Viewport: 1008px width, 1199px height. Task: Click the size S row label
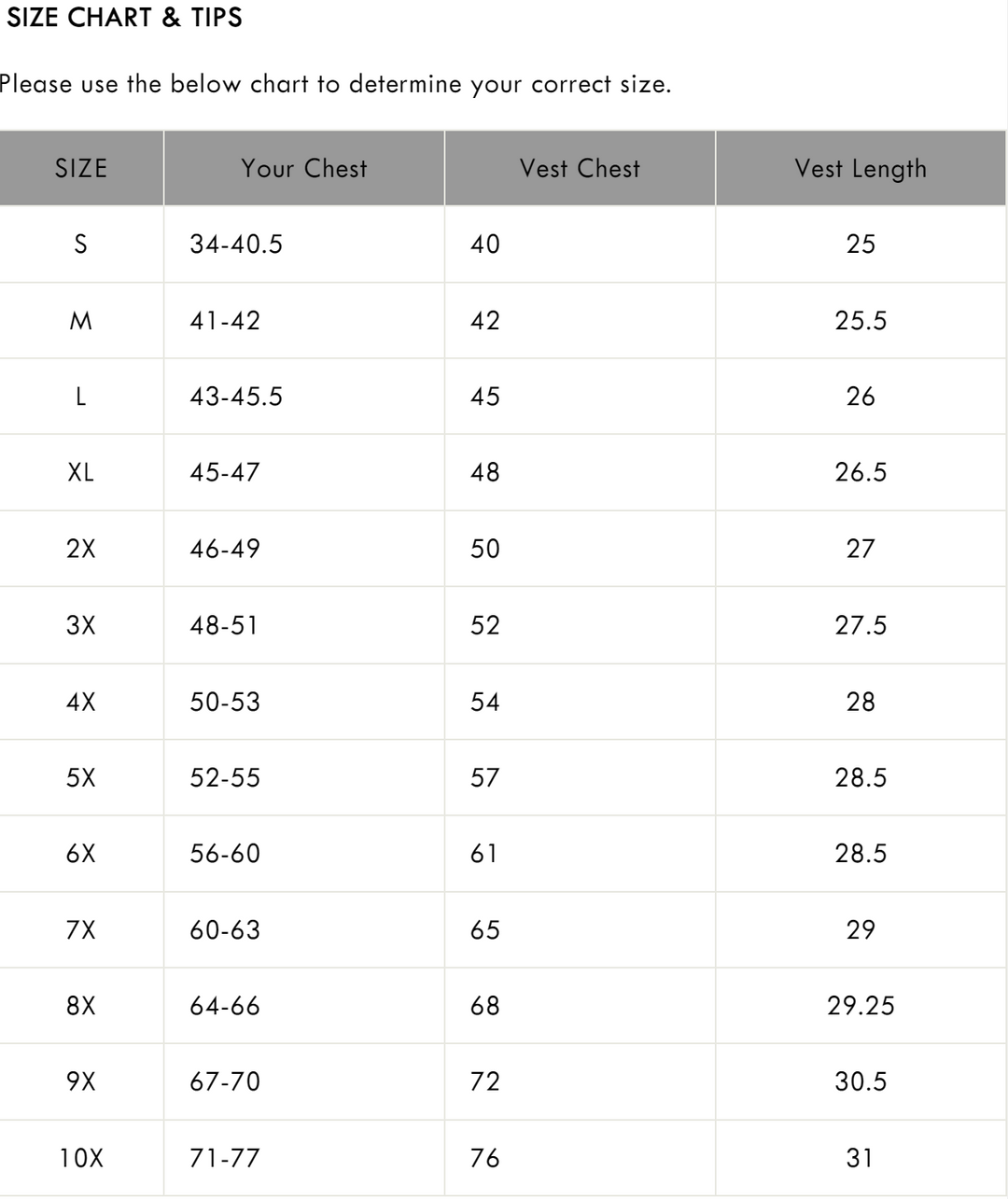[x=81, y=244]
